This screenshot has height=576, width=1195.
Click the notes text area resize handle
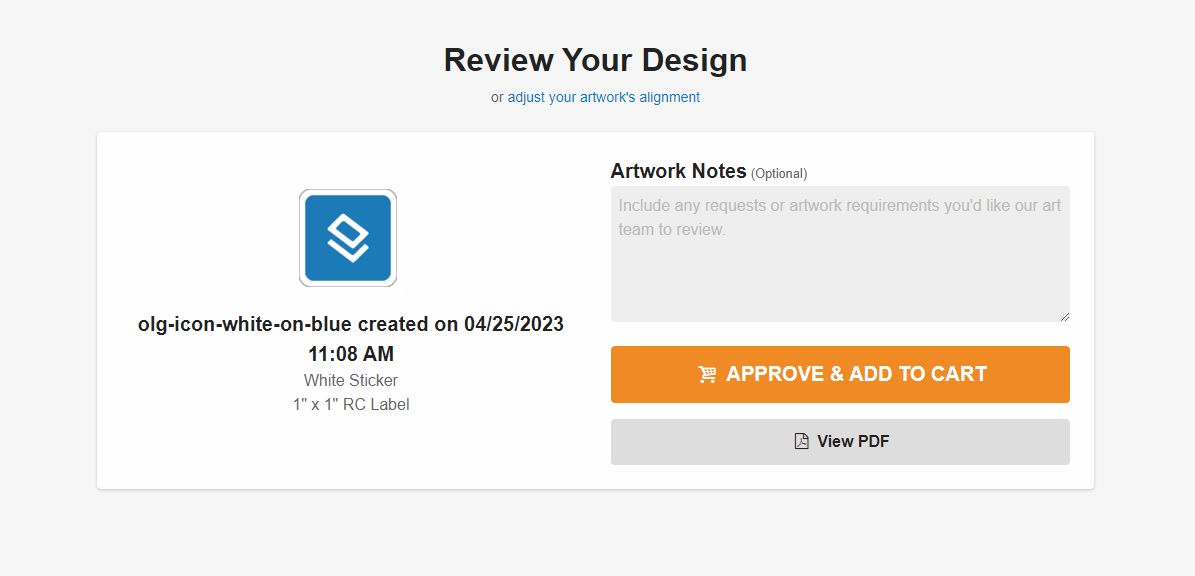pyautogui.click(x=1064, y=316)
